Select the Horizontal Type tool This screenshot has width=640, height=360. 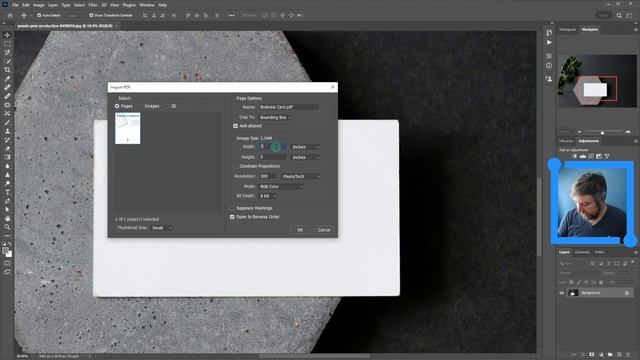coord(7,192)
